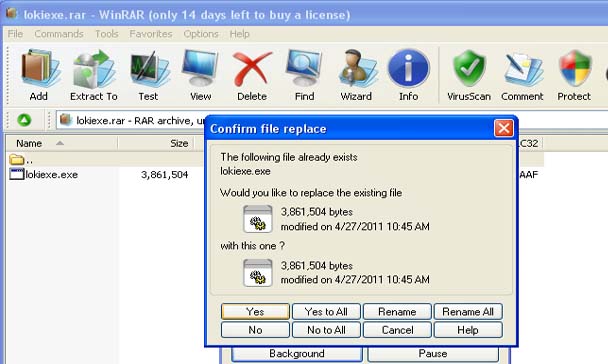Click the existing file's exe icon
The width and height of the screenshot is (608, 364).
tap(257, 219)
